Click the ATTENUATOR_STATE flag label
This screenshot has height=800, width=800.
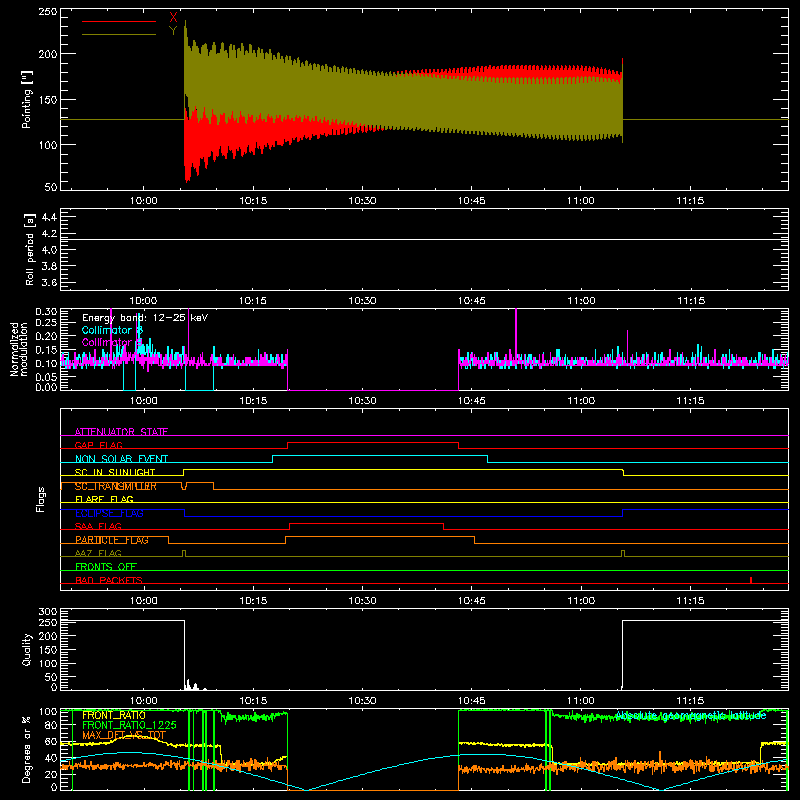tap(121, 432)
